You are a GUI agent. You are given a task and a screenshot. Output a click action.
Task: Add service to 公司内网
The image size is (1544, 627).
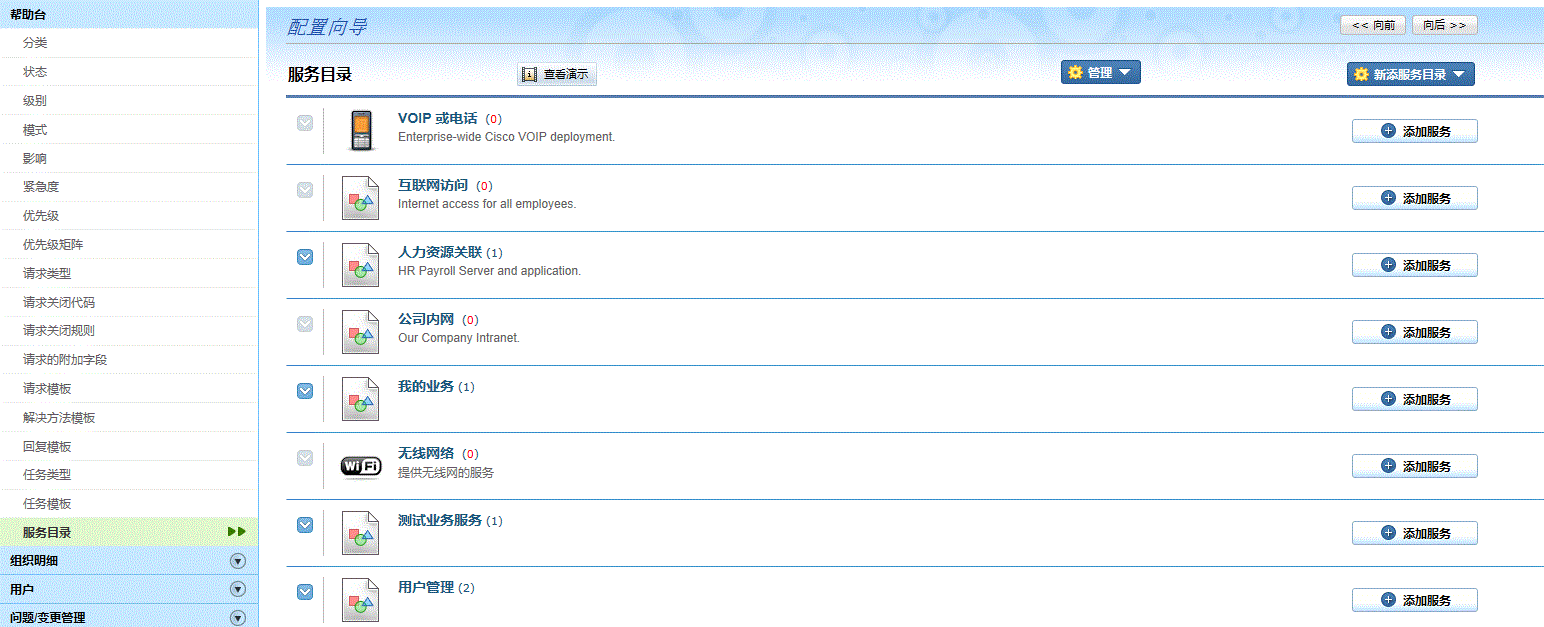pos(1414,332)
